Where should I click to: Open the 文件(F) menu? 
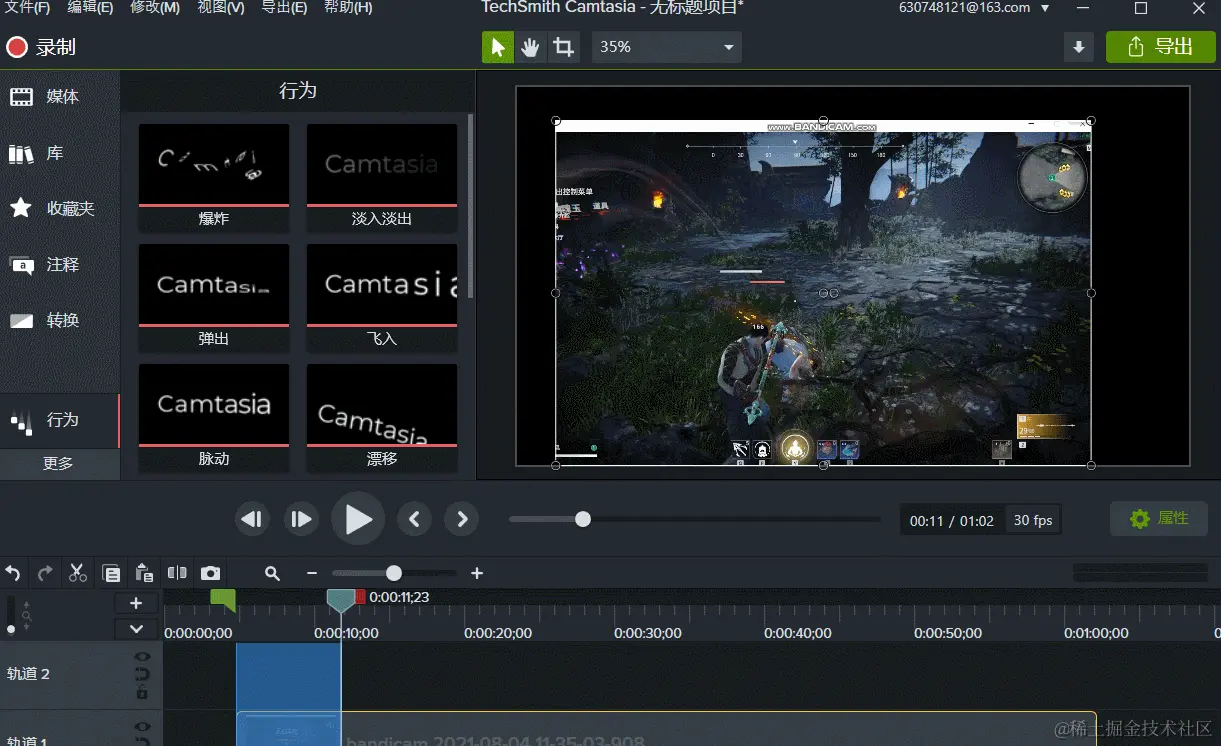click(27, 8)
